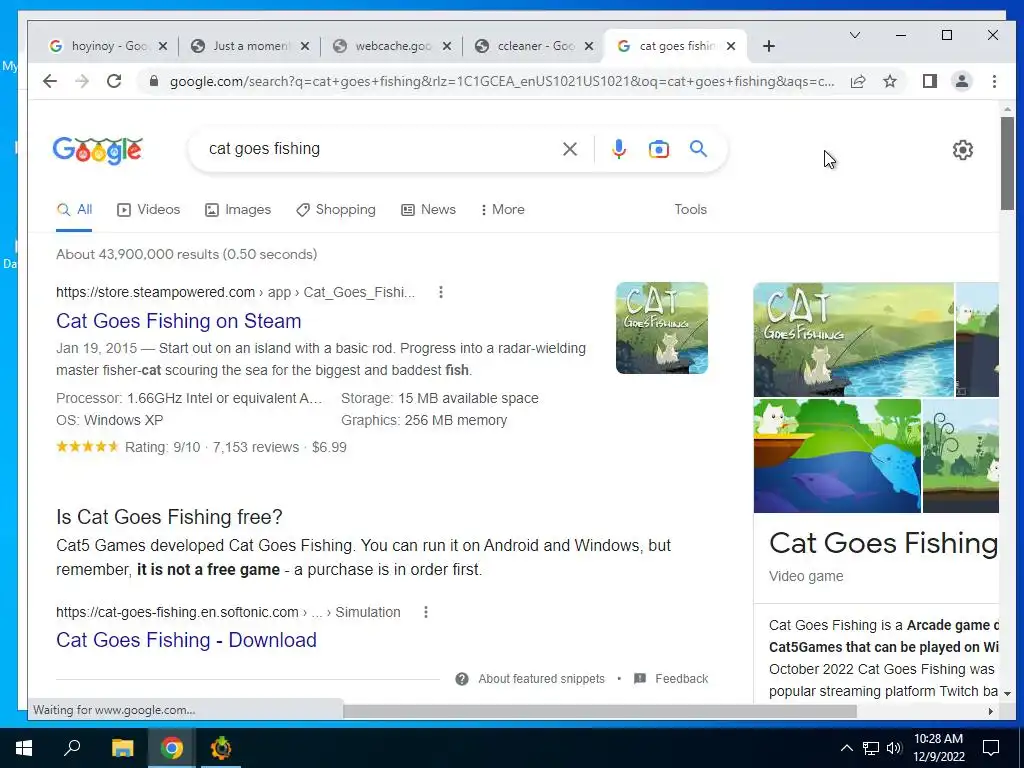This screenshot has height=768, width=1024.
Task: Open the Windows notification center
Action: (991, 748)
